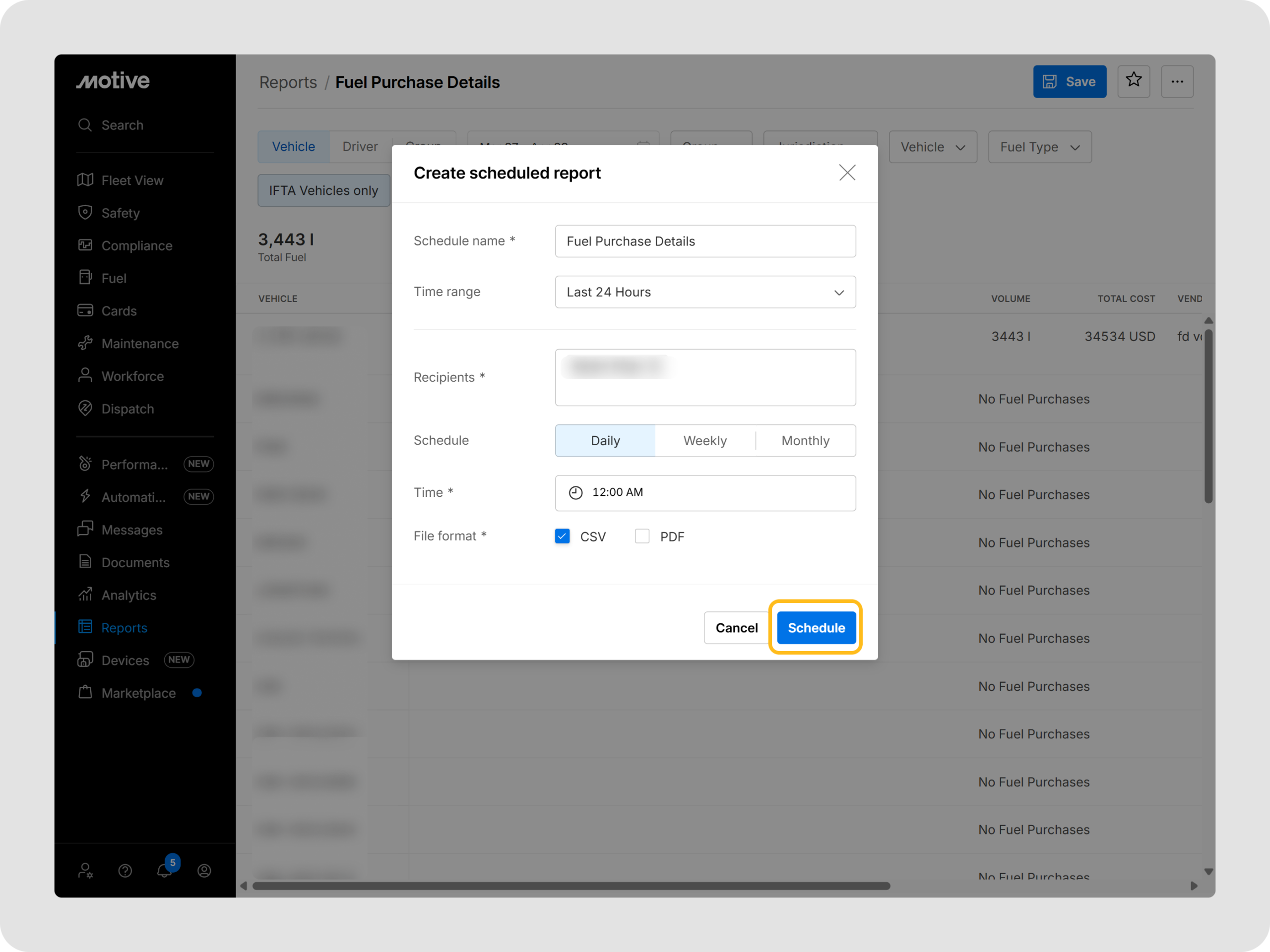The height and width of the screenshot is (952, 1270).
Task: Go to the Reports sidebar item
Action: click(x=124, y=627)
